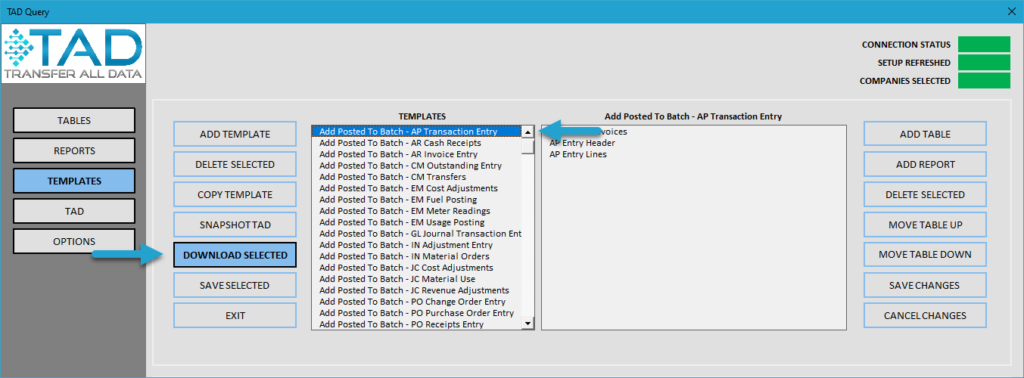The width and height of the screenshot is (1024, 378).
Task: Click MOVE TABLE UP
Action: 925,225
